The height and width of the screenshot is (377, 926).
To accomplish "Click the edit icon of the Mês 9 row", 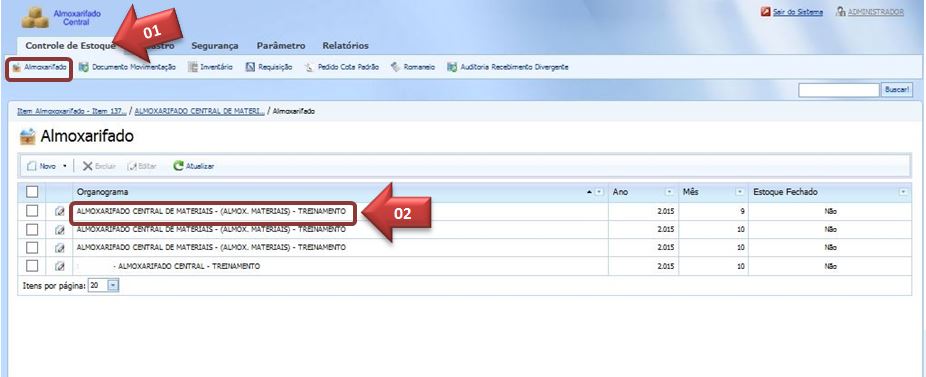I will coord(59,211).
